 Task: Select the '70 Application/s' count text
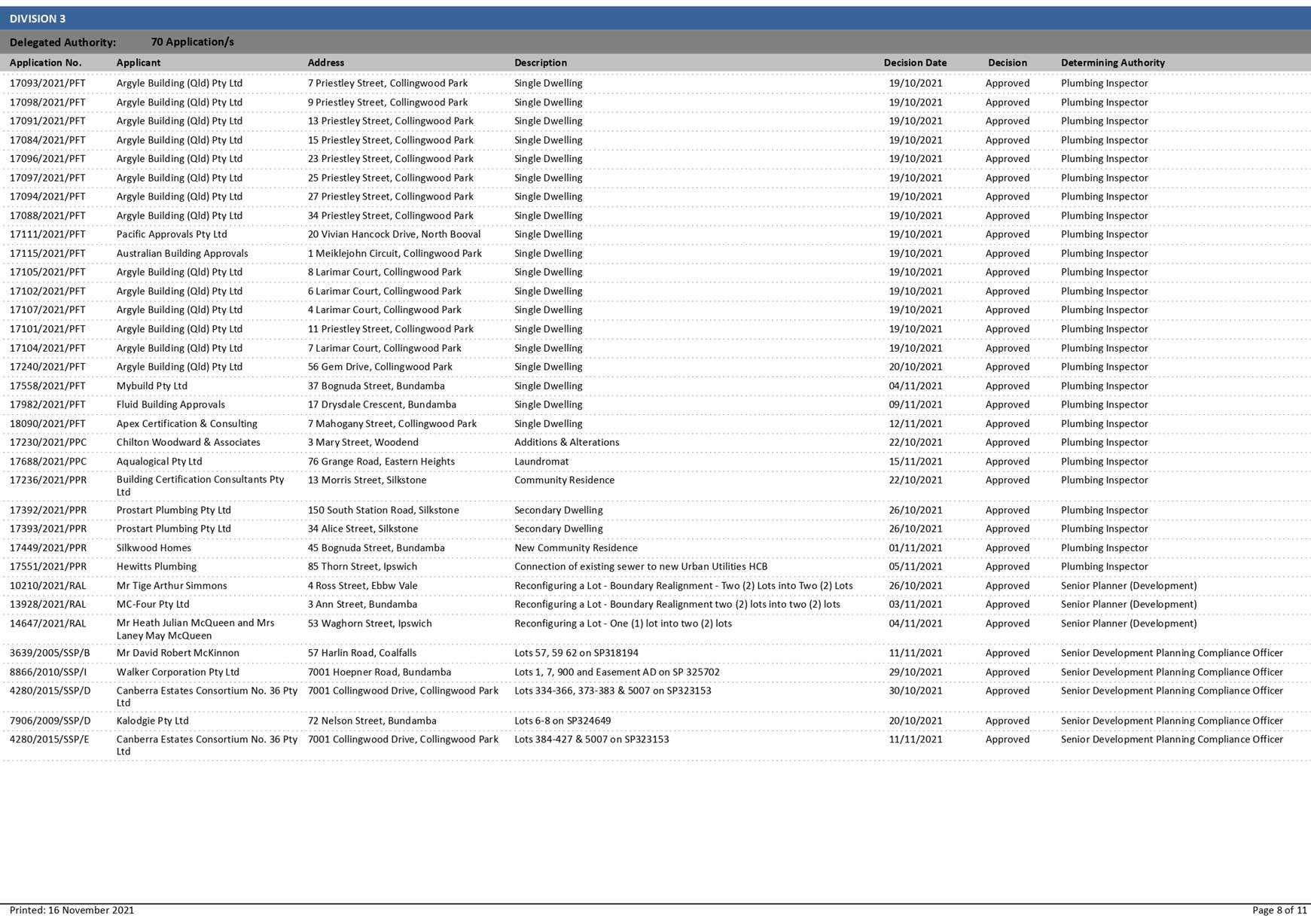pos(192,42)
